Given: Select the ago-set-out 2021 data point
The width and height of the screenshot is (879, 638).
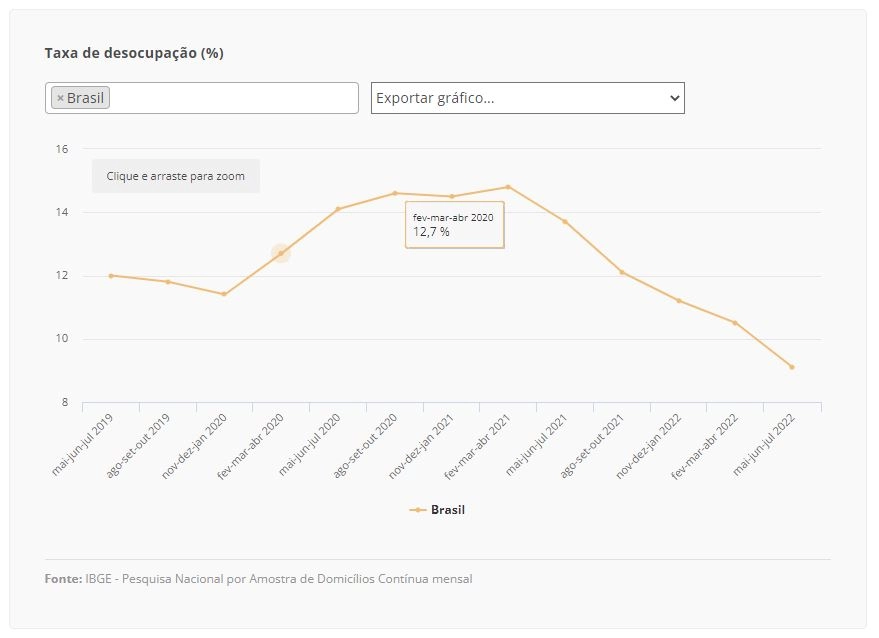Looking at the screenshot, I should coord(622,272).
